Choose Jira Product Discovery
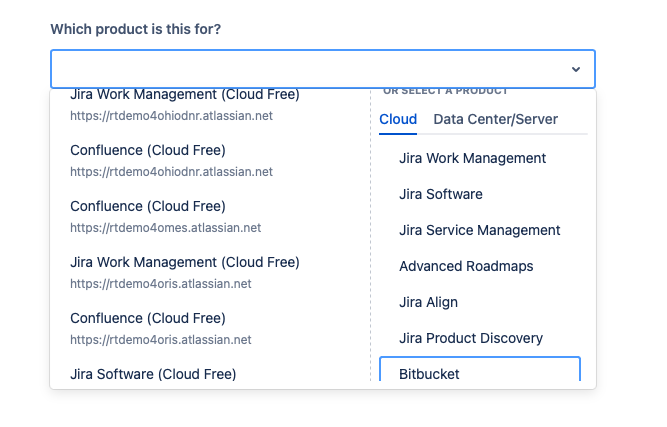Screen dimensions: 667x427 pos(470,338)
